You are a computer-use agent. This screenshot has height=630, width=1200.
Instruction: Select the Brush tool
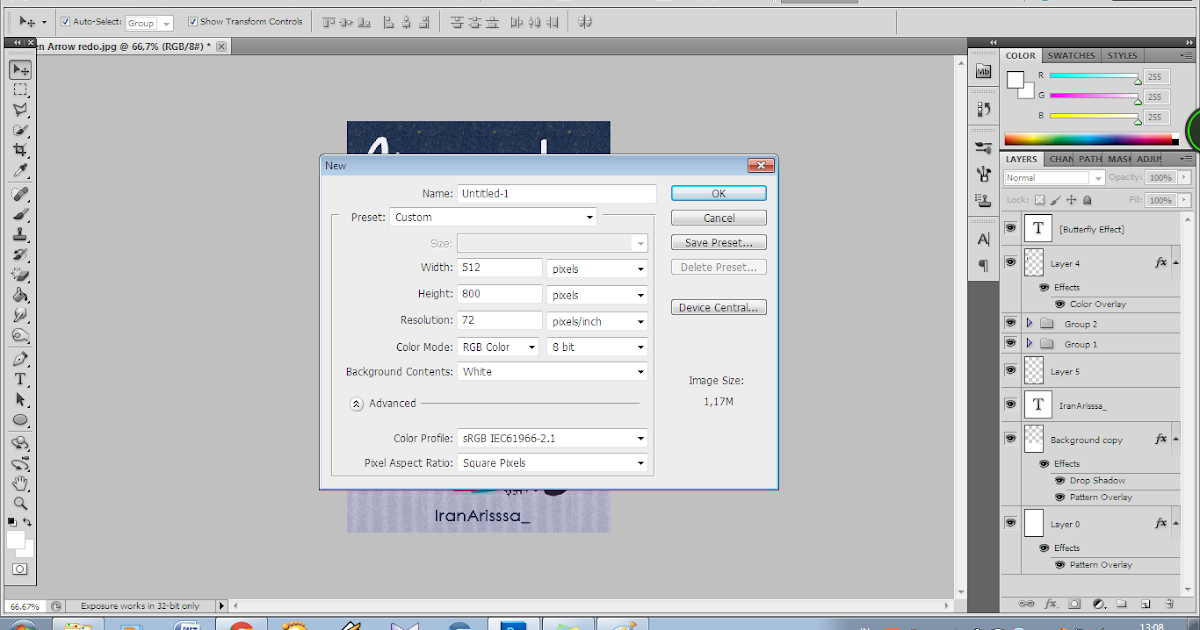(20, 214)
